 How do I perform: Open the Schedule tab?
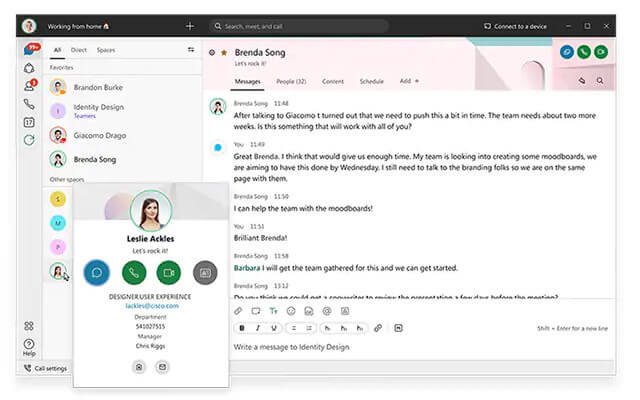(x=371, y=81)
